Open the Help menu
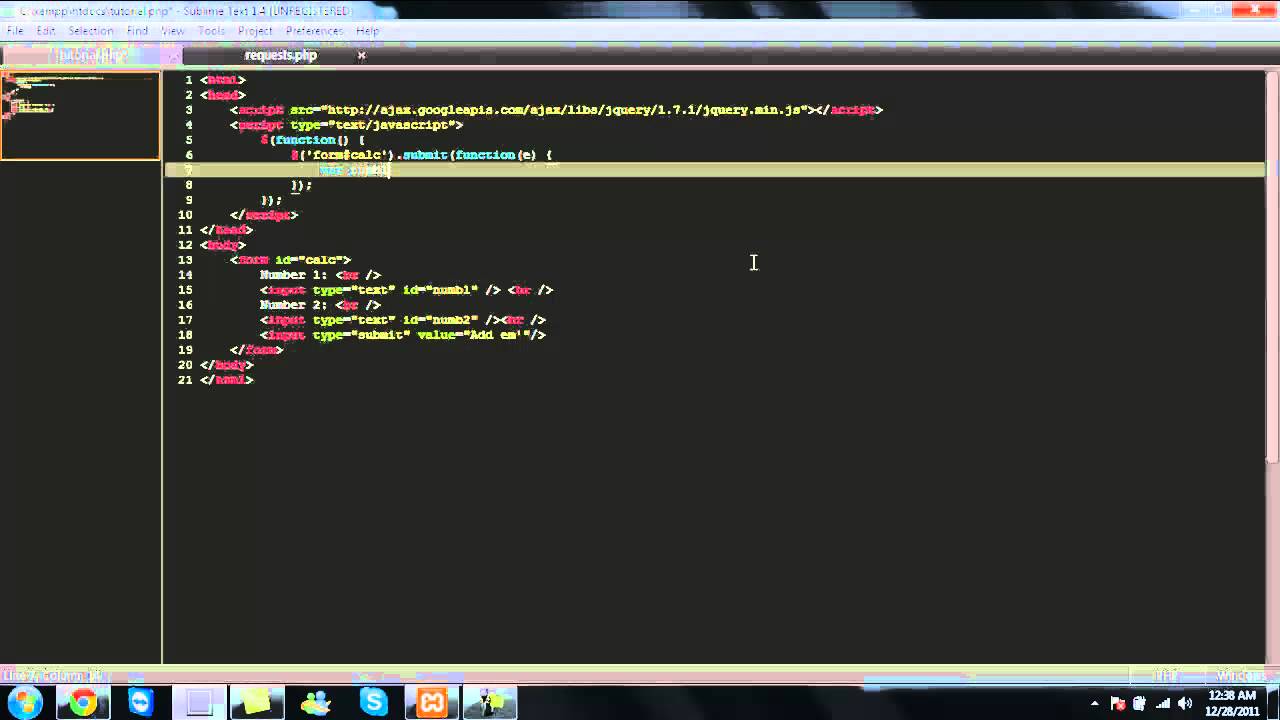The height and width of the screenshot is (720, 1280). point(367,31)
